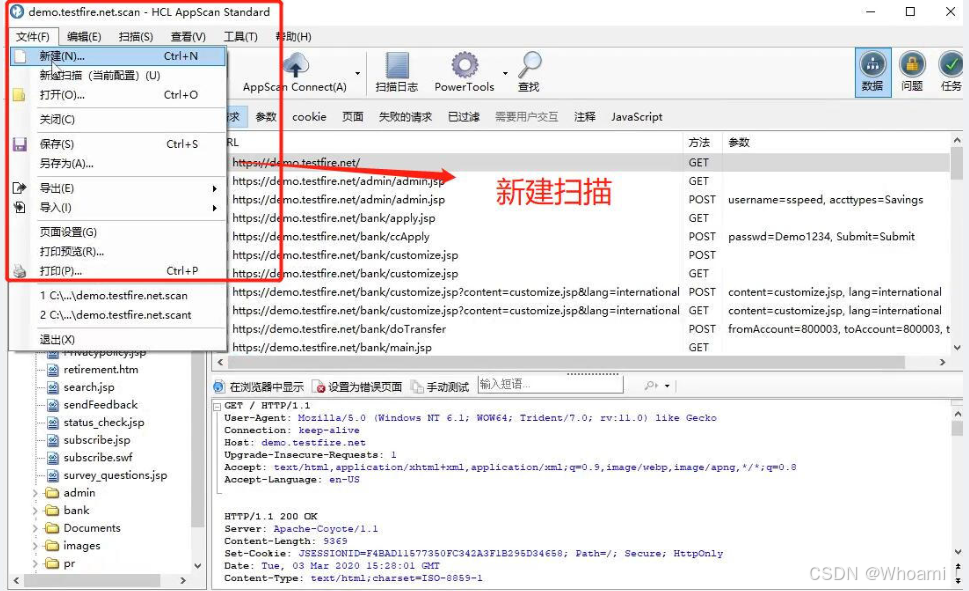This screenshot has width=969, height=591.
Task: Open the PowerTools gear icon
Action: click(x=465, y=65)
